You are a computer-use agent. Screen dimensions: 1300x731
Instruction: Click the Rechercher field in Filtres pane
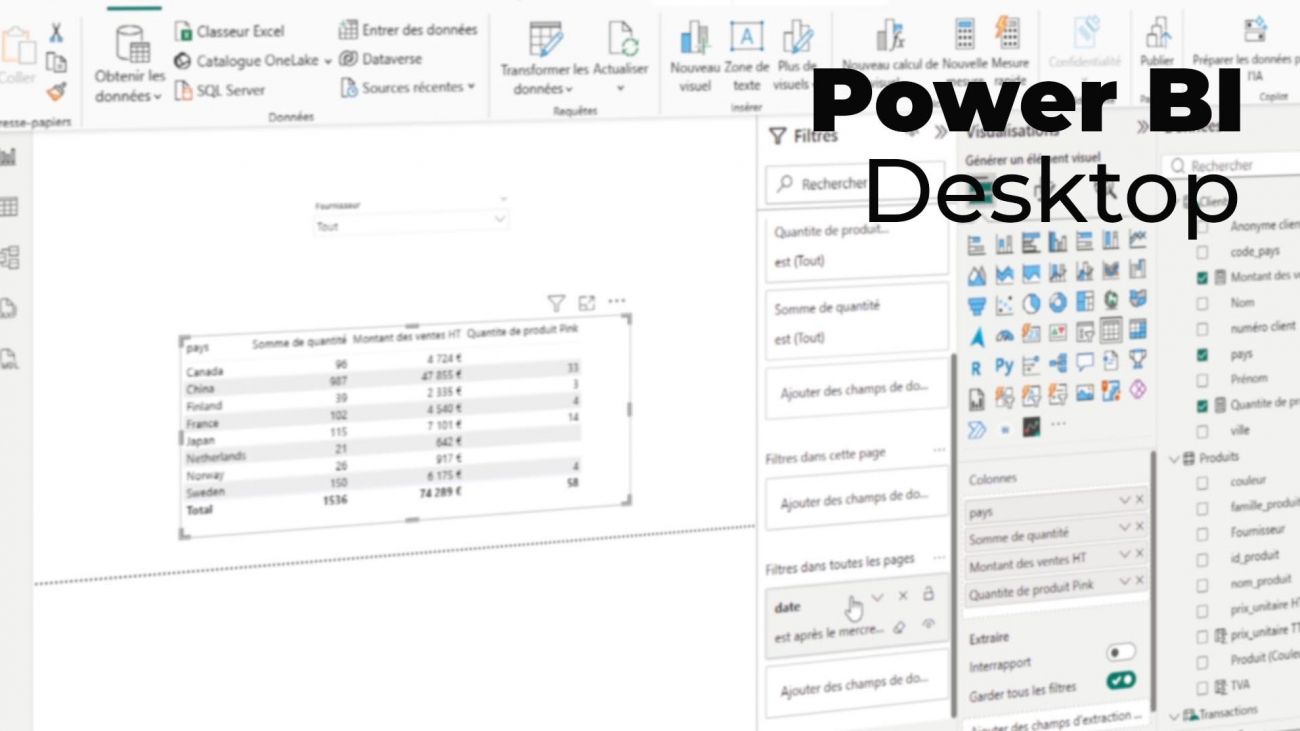tap(855, 184)
